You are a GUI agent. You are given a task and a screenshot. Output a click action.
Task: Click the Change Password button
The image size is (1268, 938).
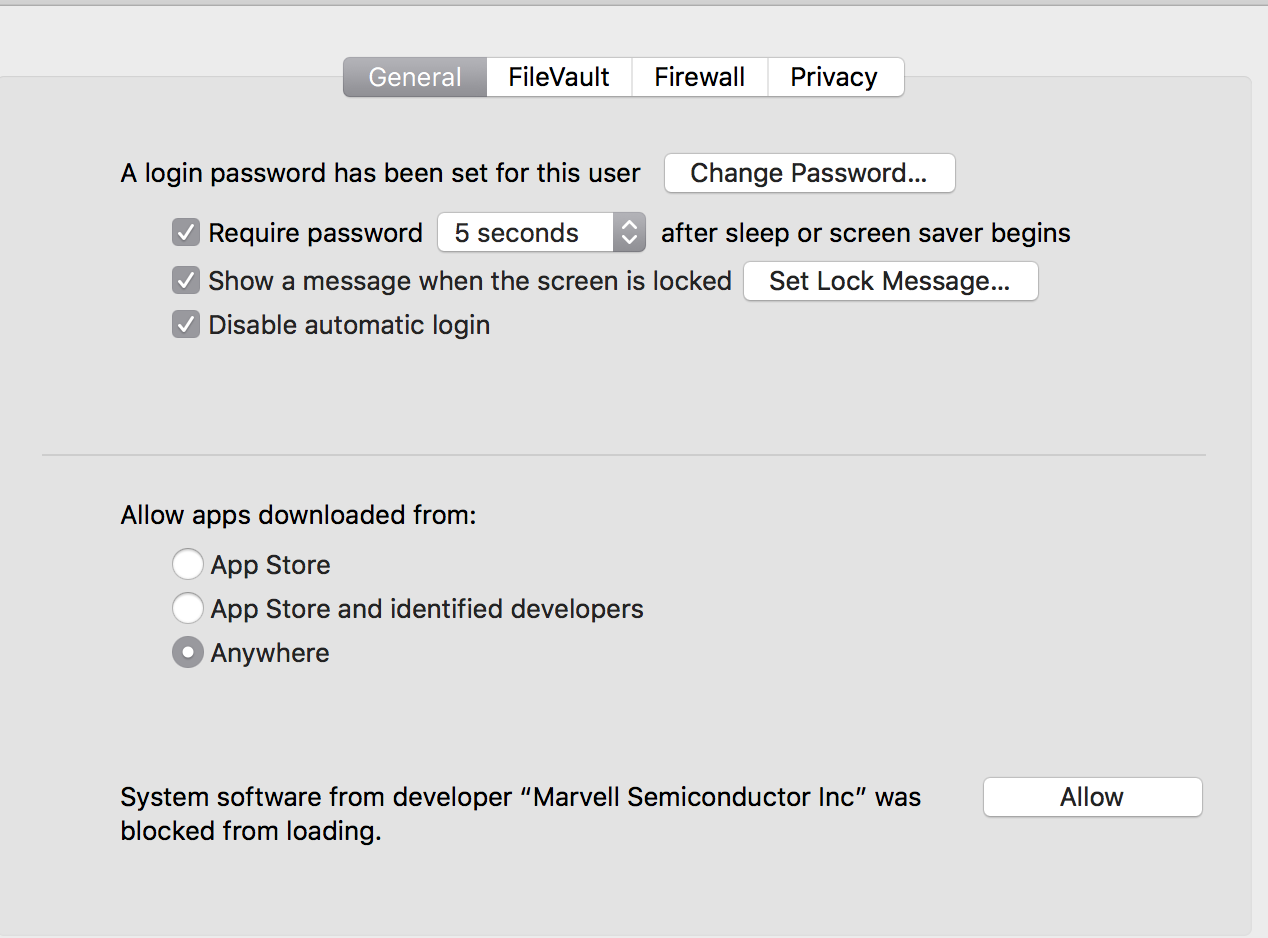click(x=809, y=173)
